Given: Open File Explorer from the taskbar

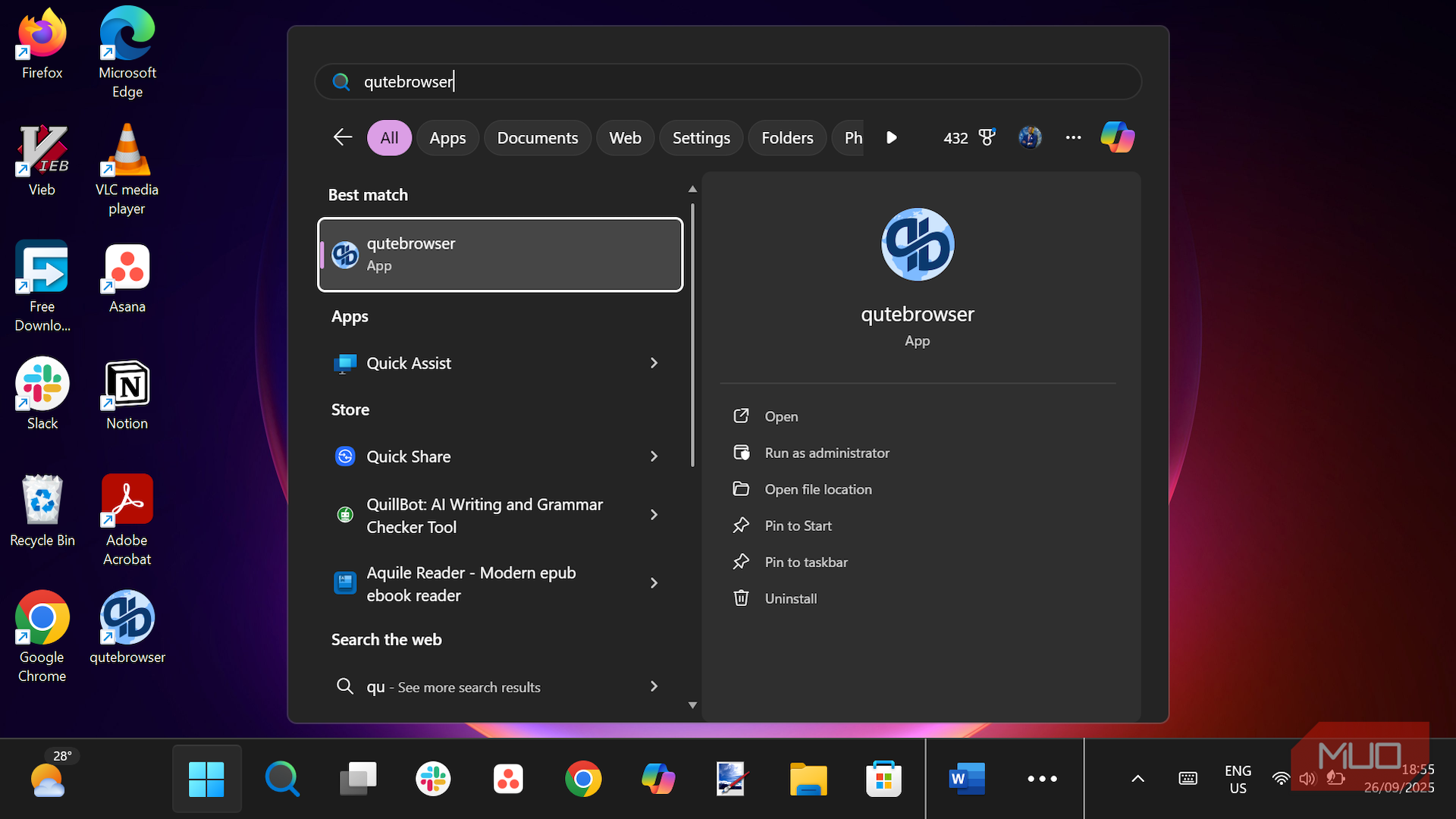Looking at the screenshot, I should pos(808,779).
